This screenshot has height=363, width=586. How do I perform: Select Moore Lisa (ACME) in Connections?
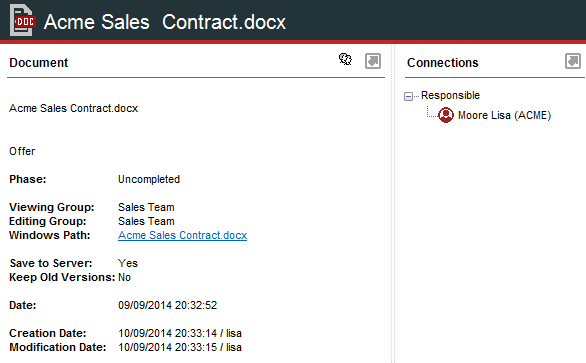click(x=504, y=115)
